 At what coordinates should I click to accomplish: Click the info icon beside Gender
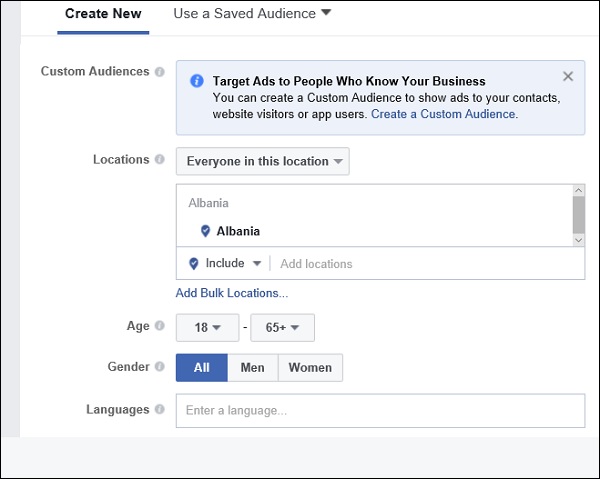[x=160, y=367]
